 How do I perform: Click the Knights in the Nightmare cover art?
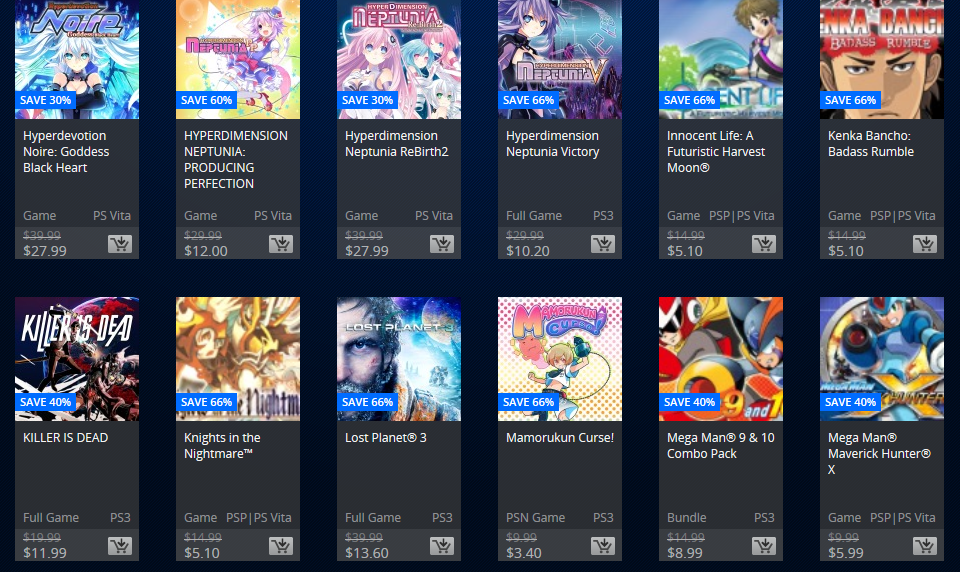(238, 359)
